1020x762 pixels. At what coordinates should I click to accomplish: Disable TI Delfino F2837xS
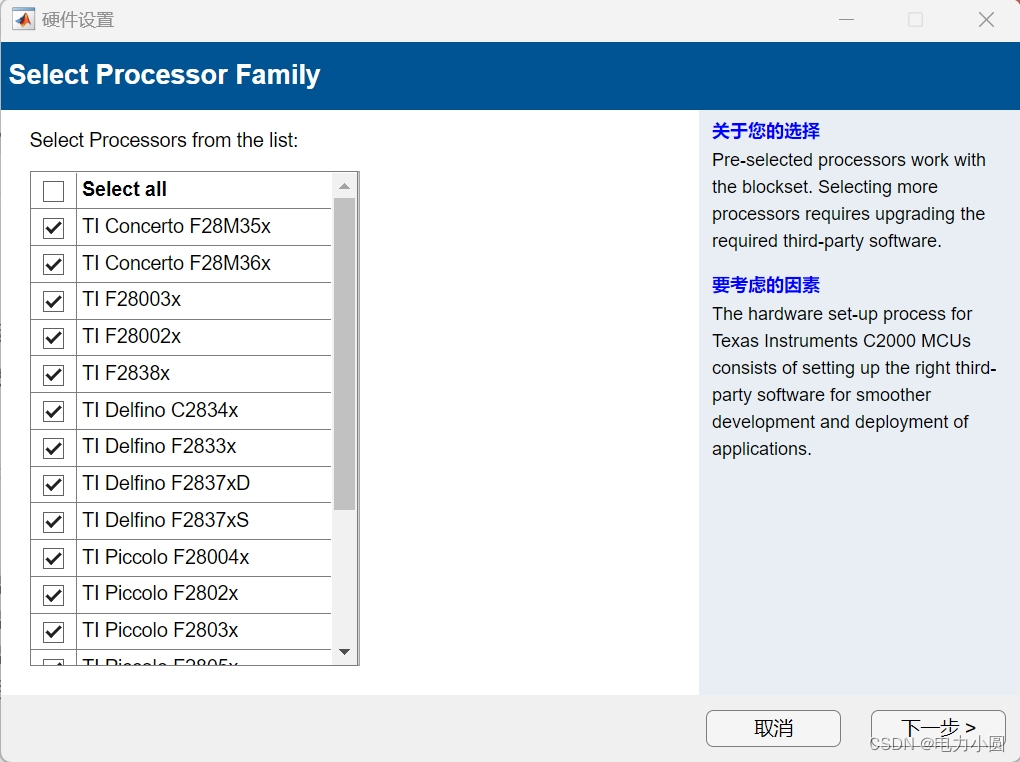coord(53,521)
